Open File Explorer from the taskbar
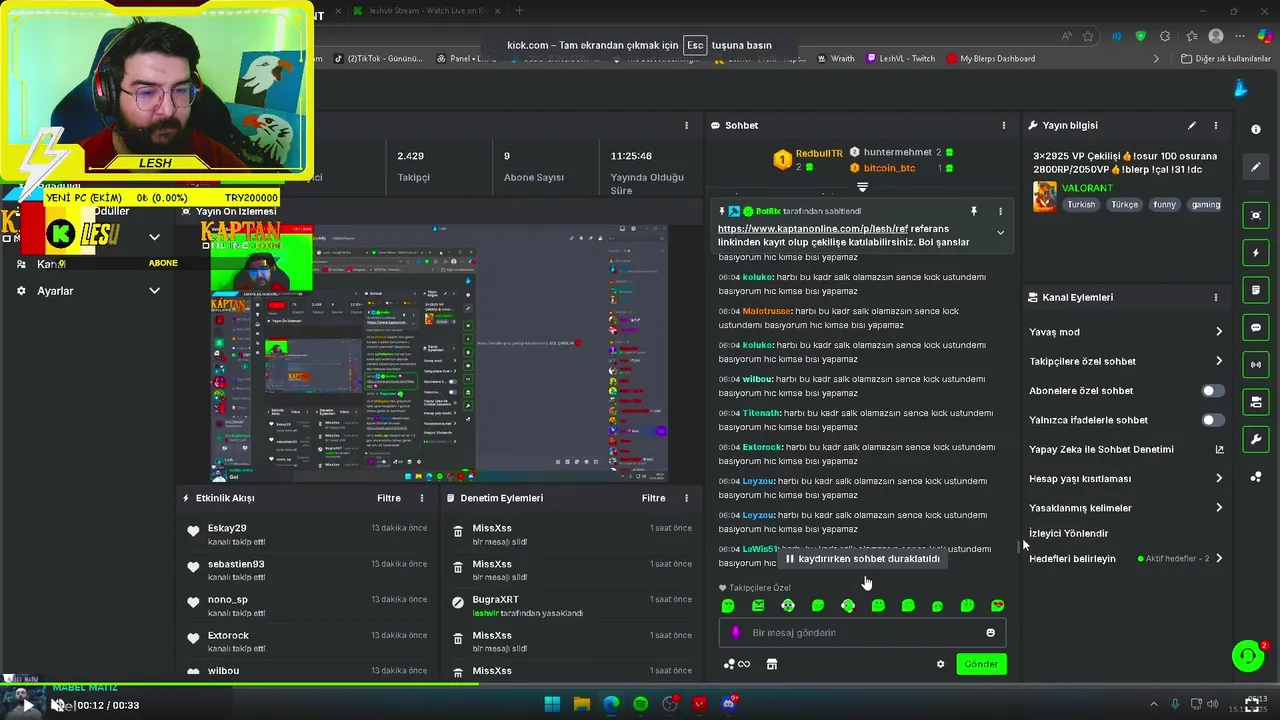Screen dimensions: 1280x720 (582, 704)
